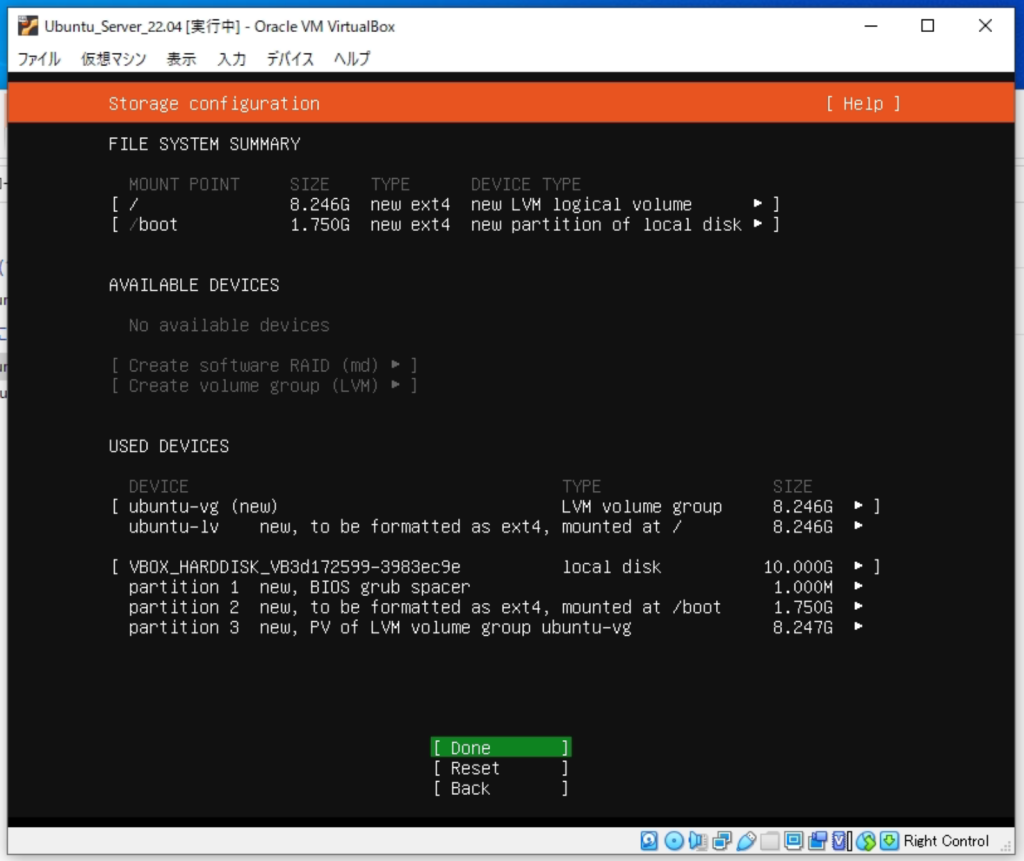This screenshot has width=1024, height=861.
Task: Select Create volume group (LVM) option
Action: coord(264,385)
